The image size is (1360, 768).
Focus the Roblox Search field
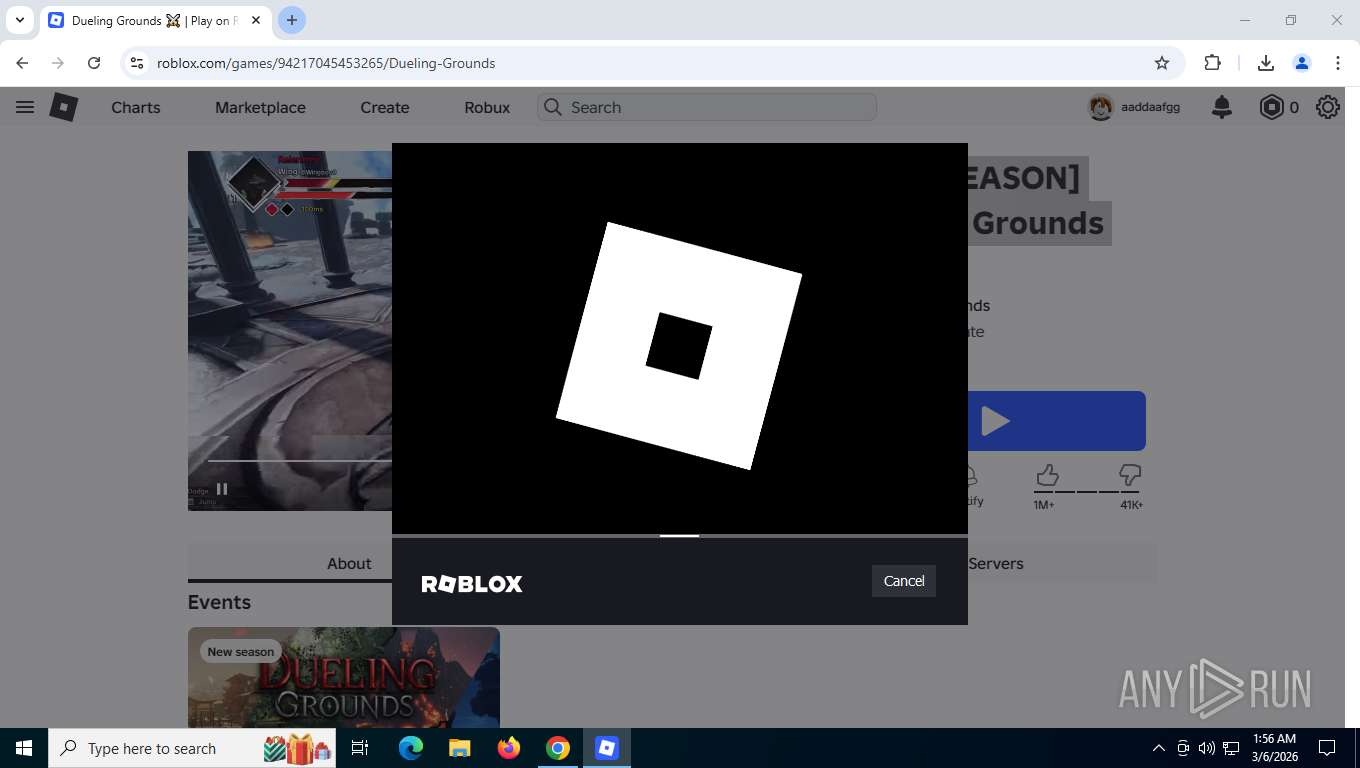pos(707,107)
